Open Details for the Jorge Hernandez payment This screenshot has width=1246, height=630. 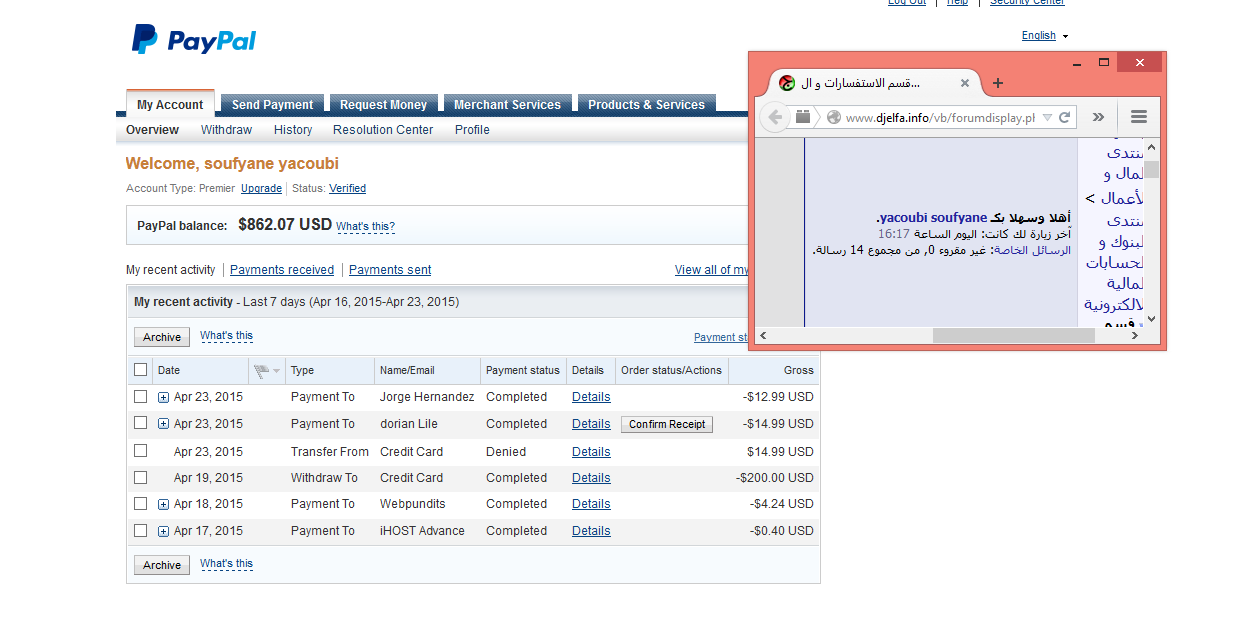(591, 397)
